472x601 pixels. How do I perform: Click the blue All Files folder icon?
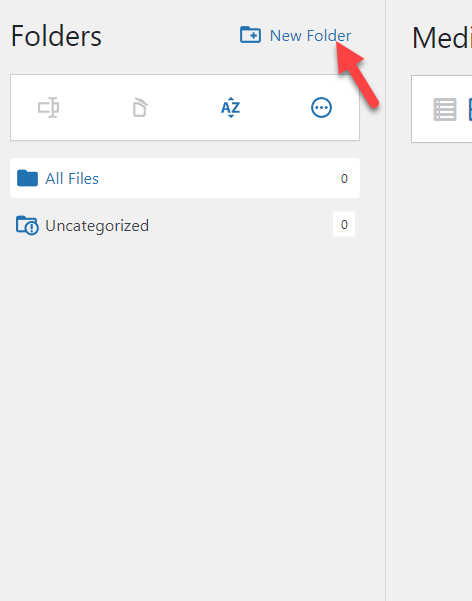click(27, 178)
